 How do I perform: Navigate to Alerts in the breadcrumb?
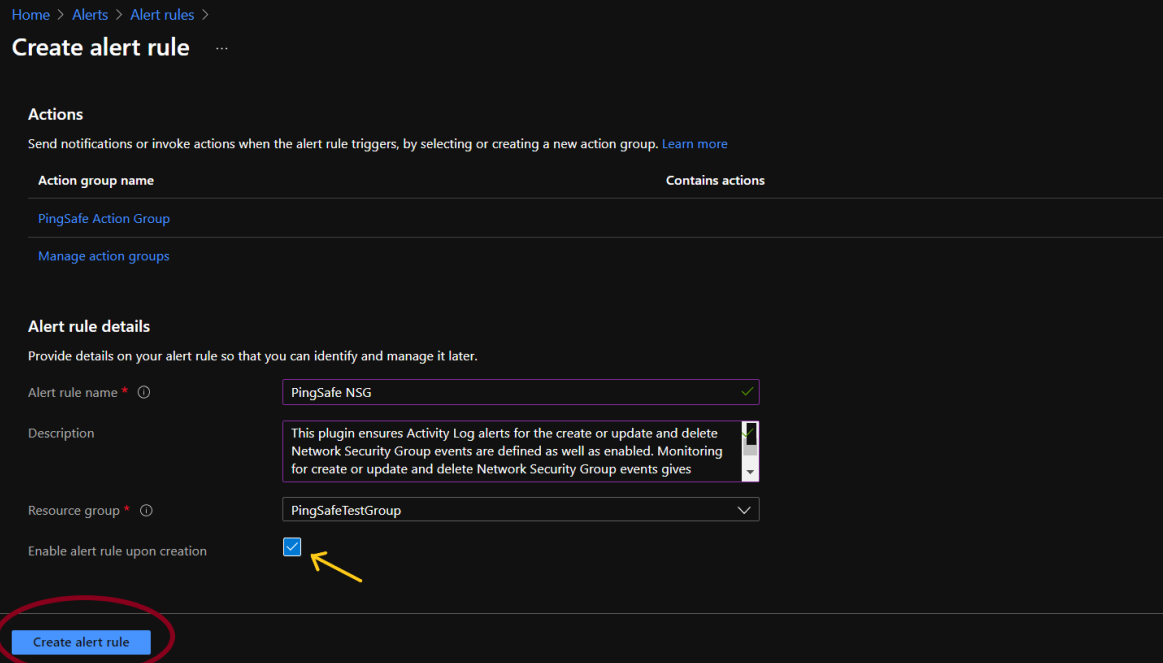[x=90, y=15]
